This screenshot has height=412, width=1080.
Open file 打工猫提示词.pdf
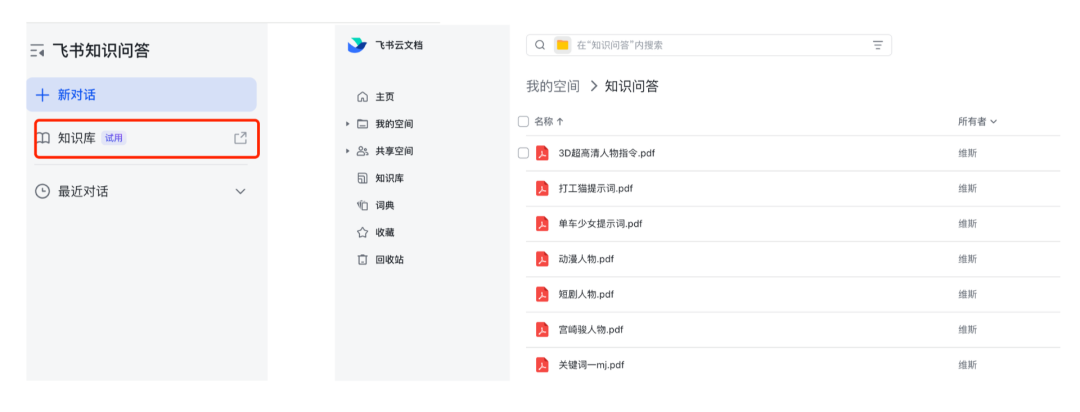click(596, 188)
